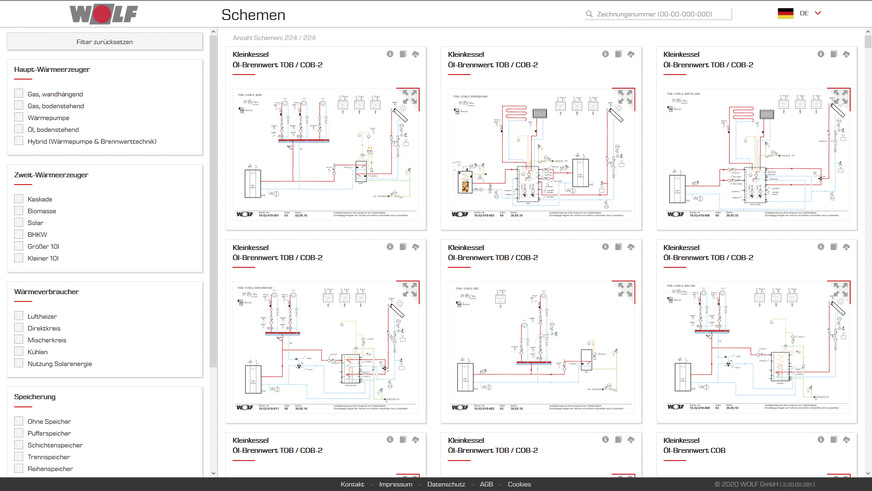Open document icon on top-middle scheme card
Image resolution: width=872 pixels, height=491 pixels.
point(617,54)
